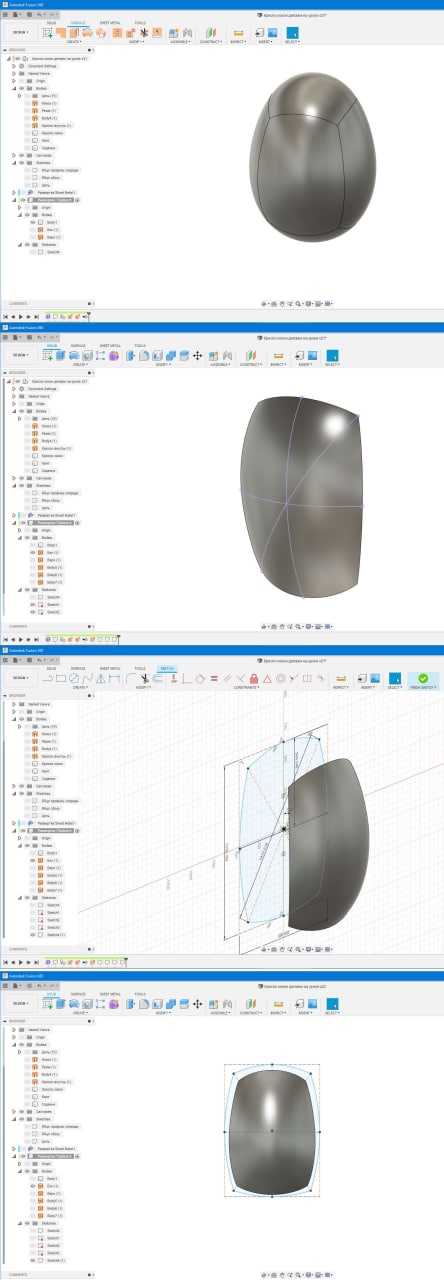Viewport: 444px width, 1280px height.
Task: Open the CONSTRUCT dropdown in the top window
Action: pos(213,43)
